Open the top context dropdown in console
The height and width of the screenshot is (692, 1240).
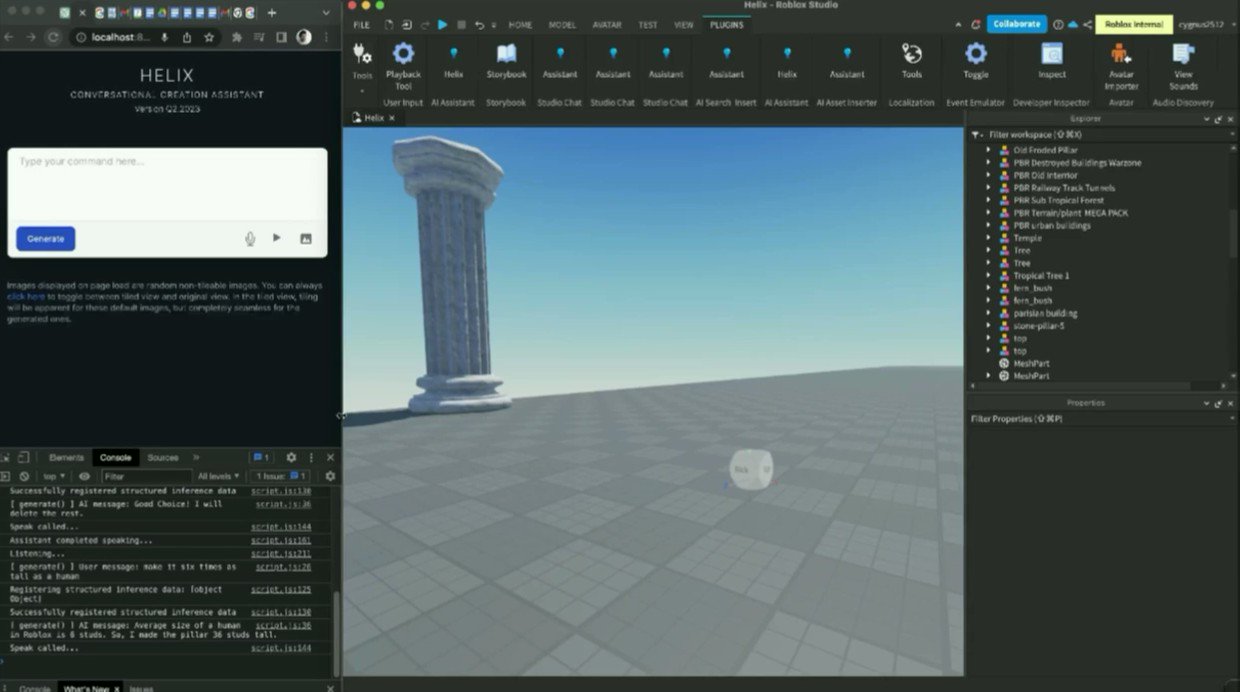(x=54, y=477)
